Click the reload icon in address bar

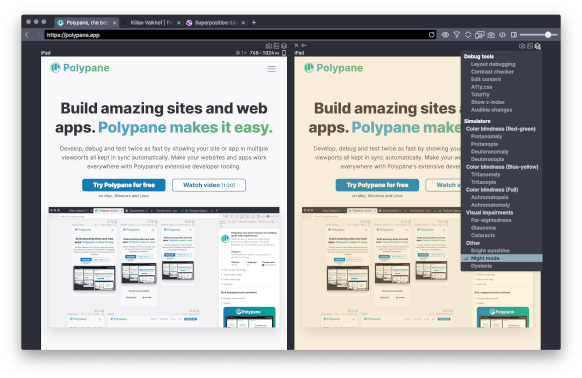point(431,35)
